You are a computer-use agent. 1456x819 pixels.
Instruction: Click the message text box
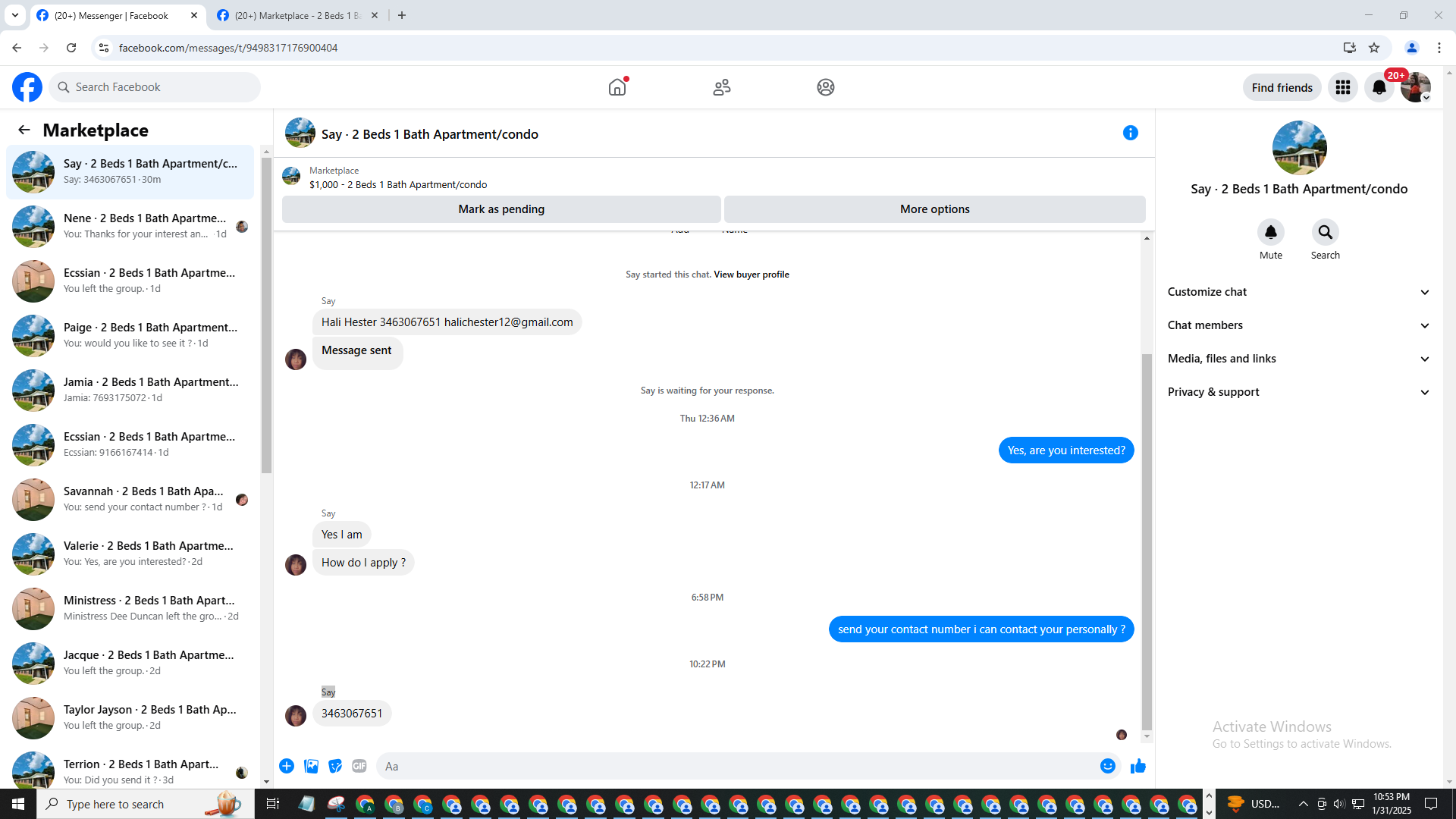[x=736, y=766]
